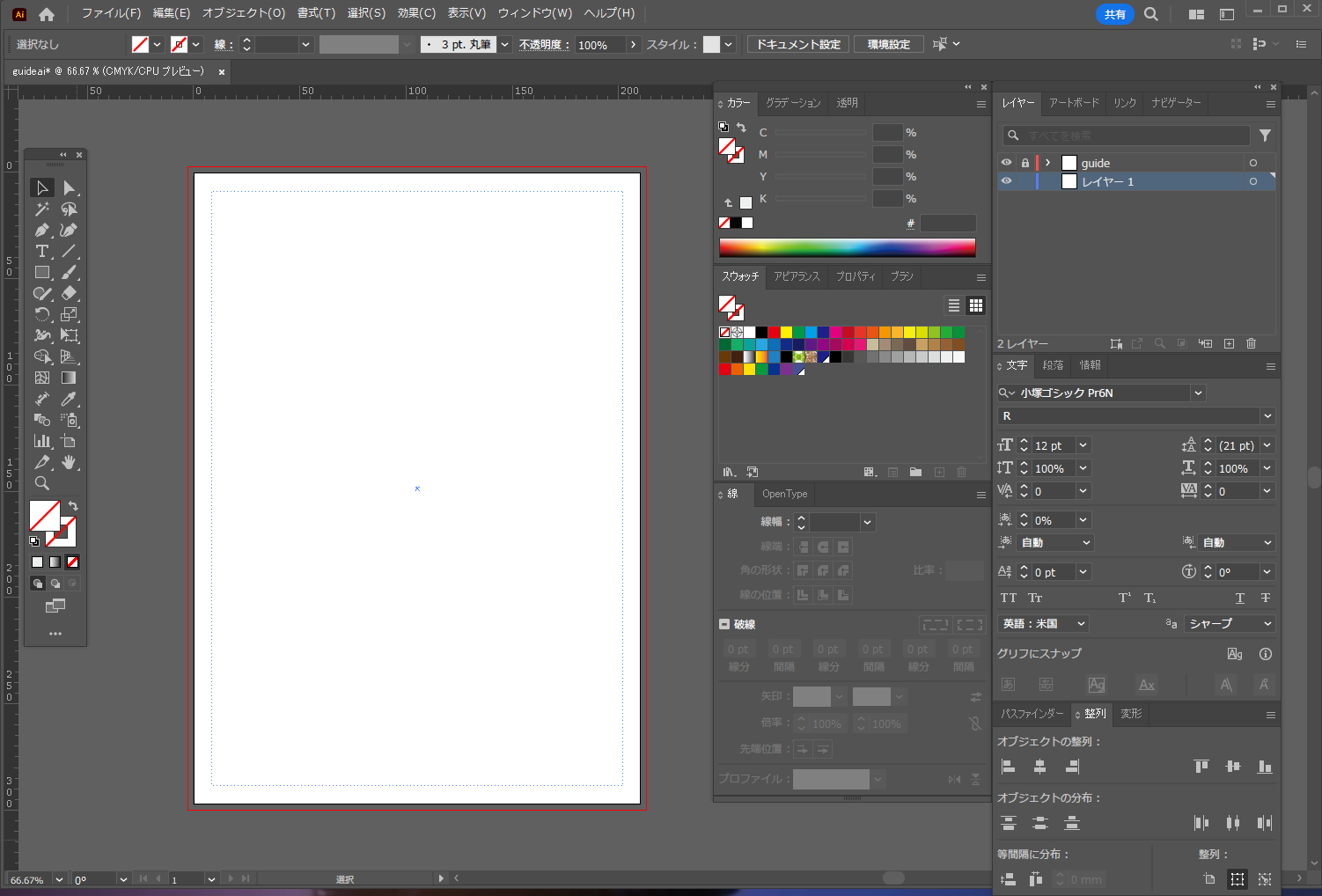1322x896 pixels.
Task: Open the search icon in the top bar
Action: [x=1151, y=14]
